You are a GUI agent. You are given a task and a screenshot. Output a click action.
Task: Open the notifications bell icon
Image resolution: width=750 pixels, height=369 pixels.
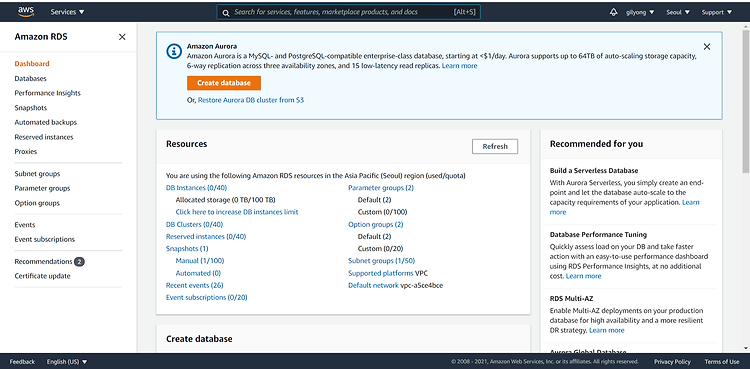[x=614, y=12]
